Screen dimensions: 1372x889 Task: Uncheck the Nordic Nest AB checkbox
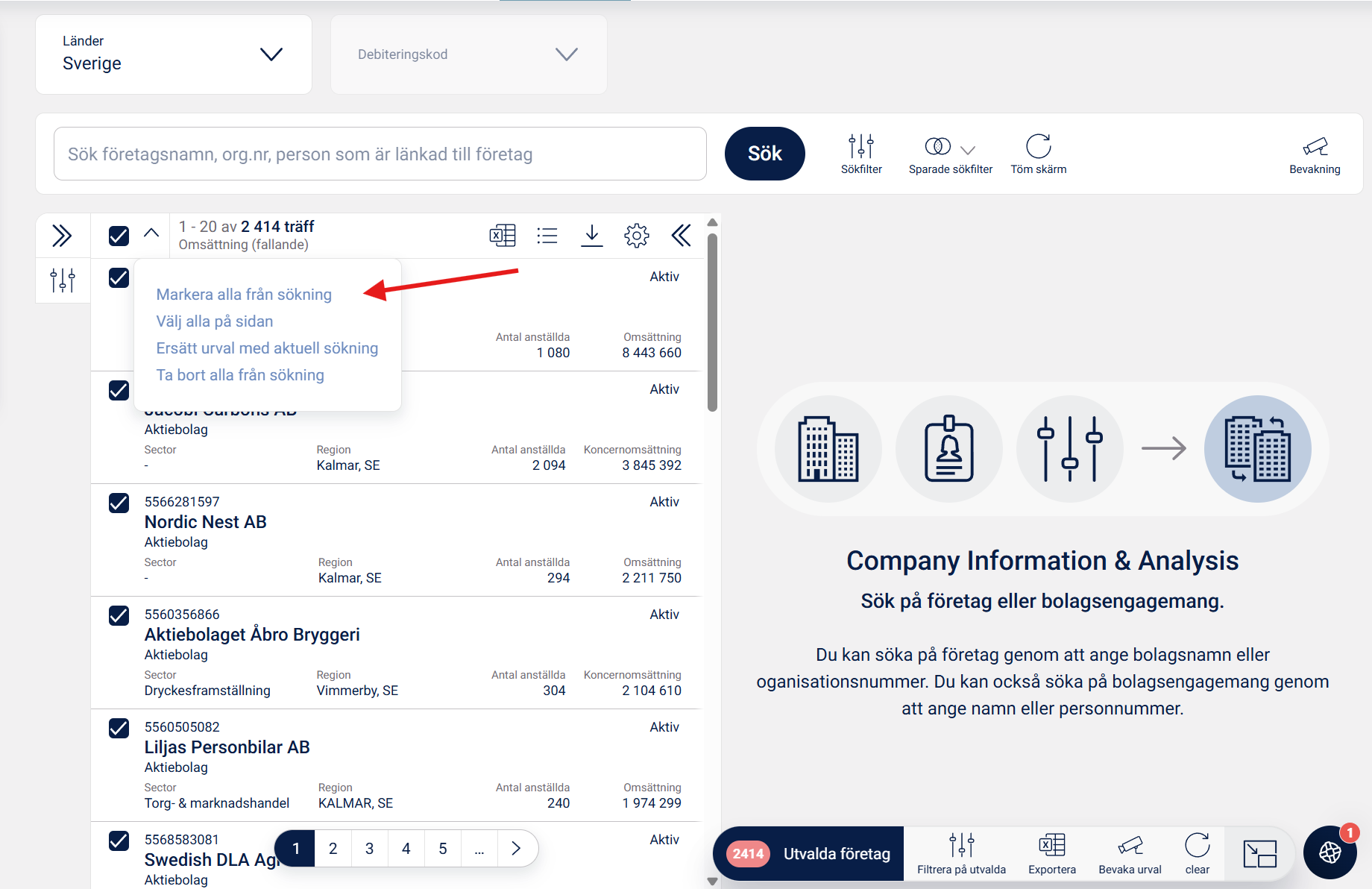point(119,503)
